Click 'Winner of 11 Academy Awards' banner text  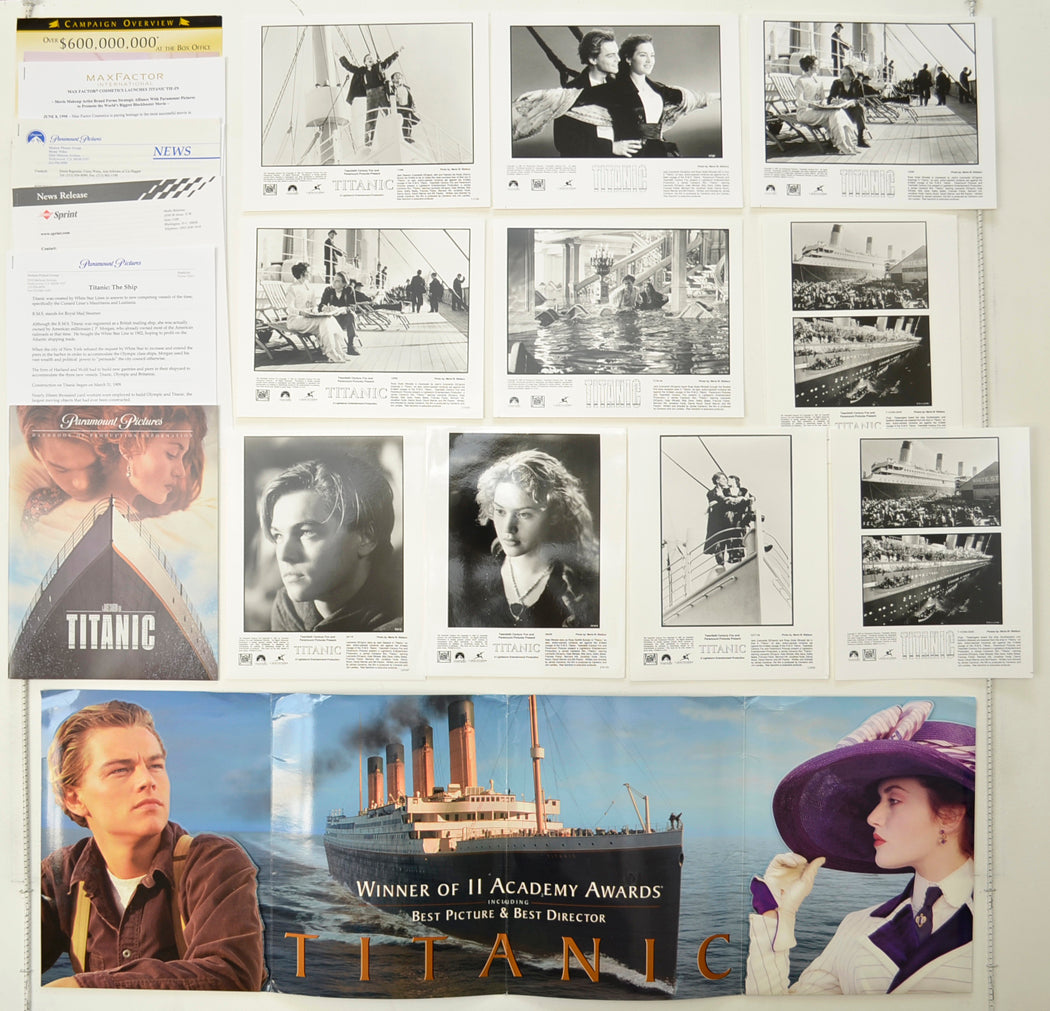508,890
